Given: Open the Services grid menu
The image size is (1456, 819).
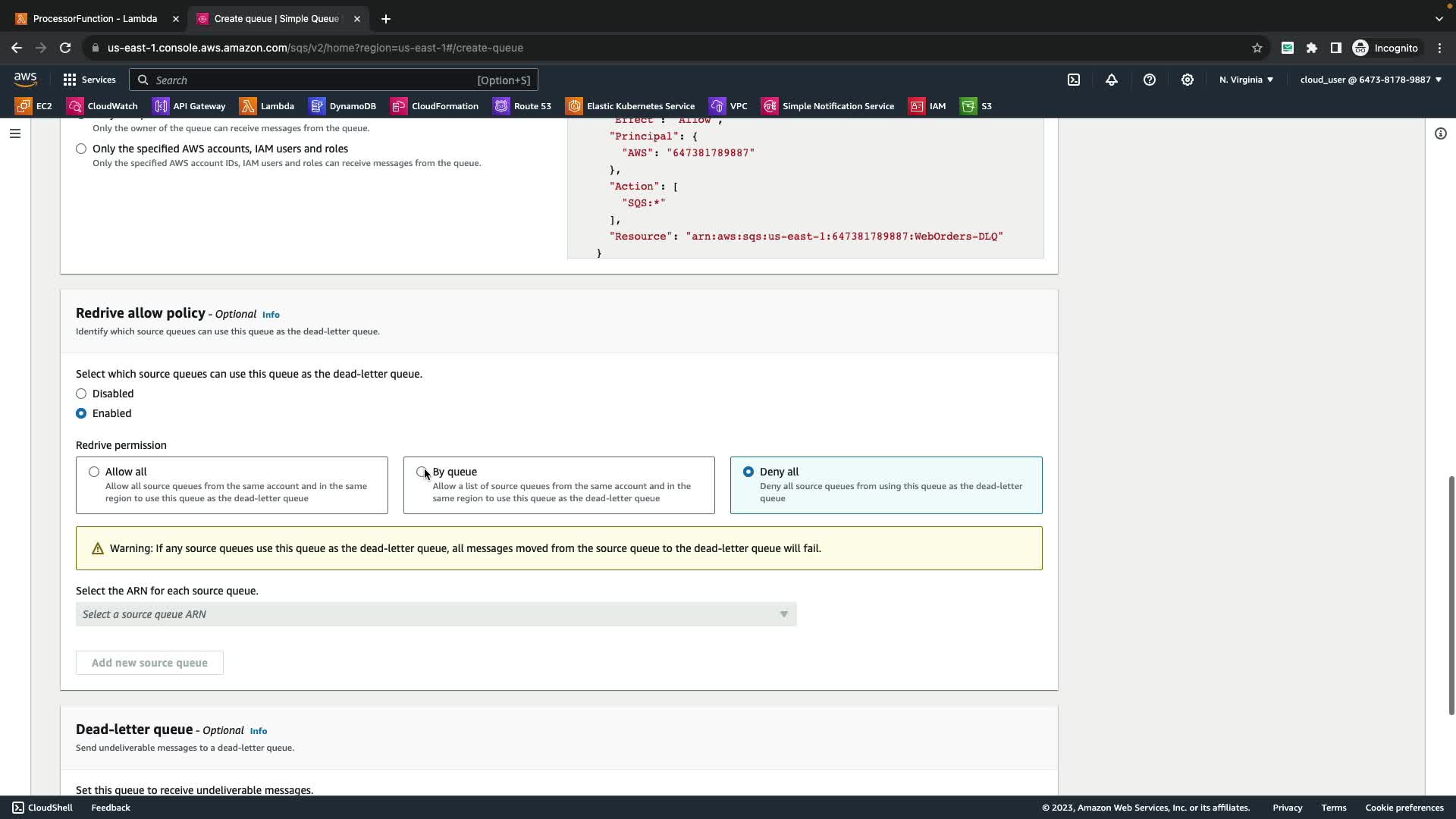Looking at the screenshot, I should (89, 80).
